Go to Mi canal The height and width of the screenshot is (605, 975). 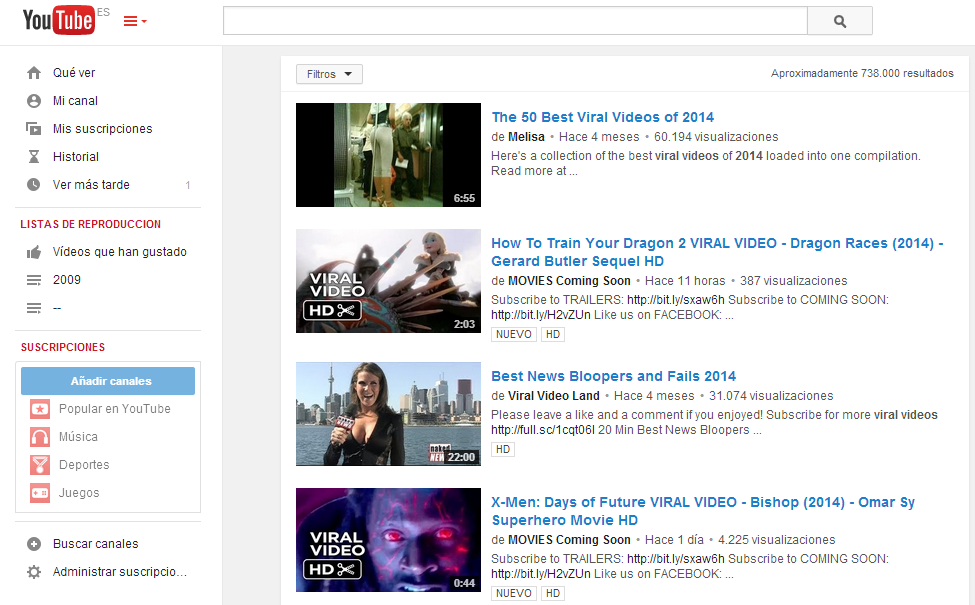pyautogui.click(x=75, y=101)
